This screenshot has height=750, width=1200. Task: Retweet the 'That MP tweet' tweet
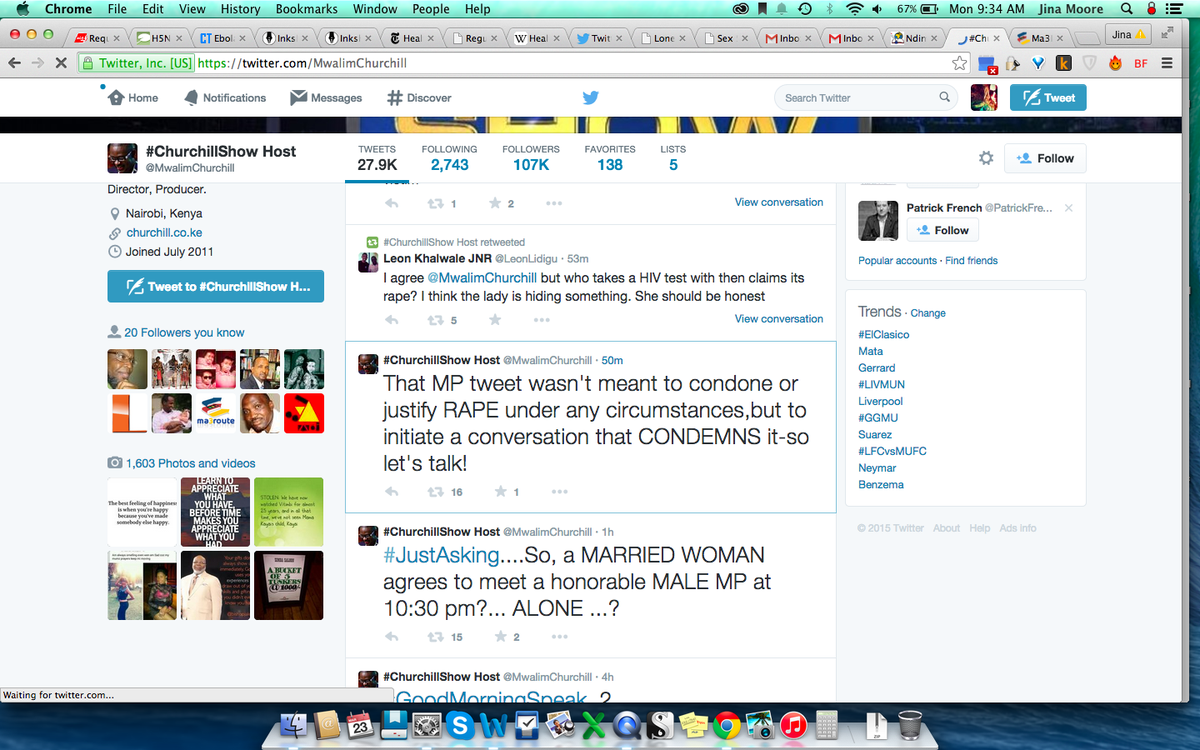[435, 492]
